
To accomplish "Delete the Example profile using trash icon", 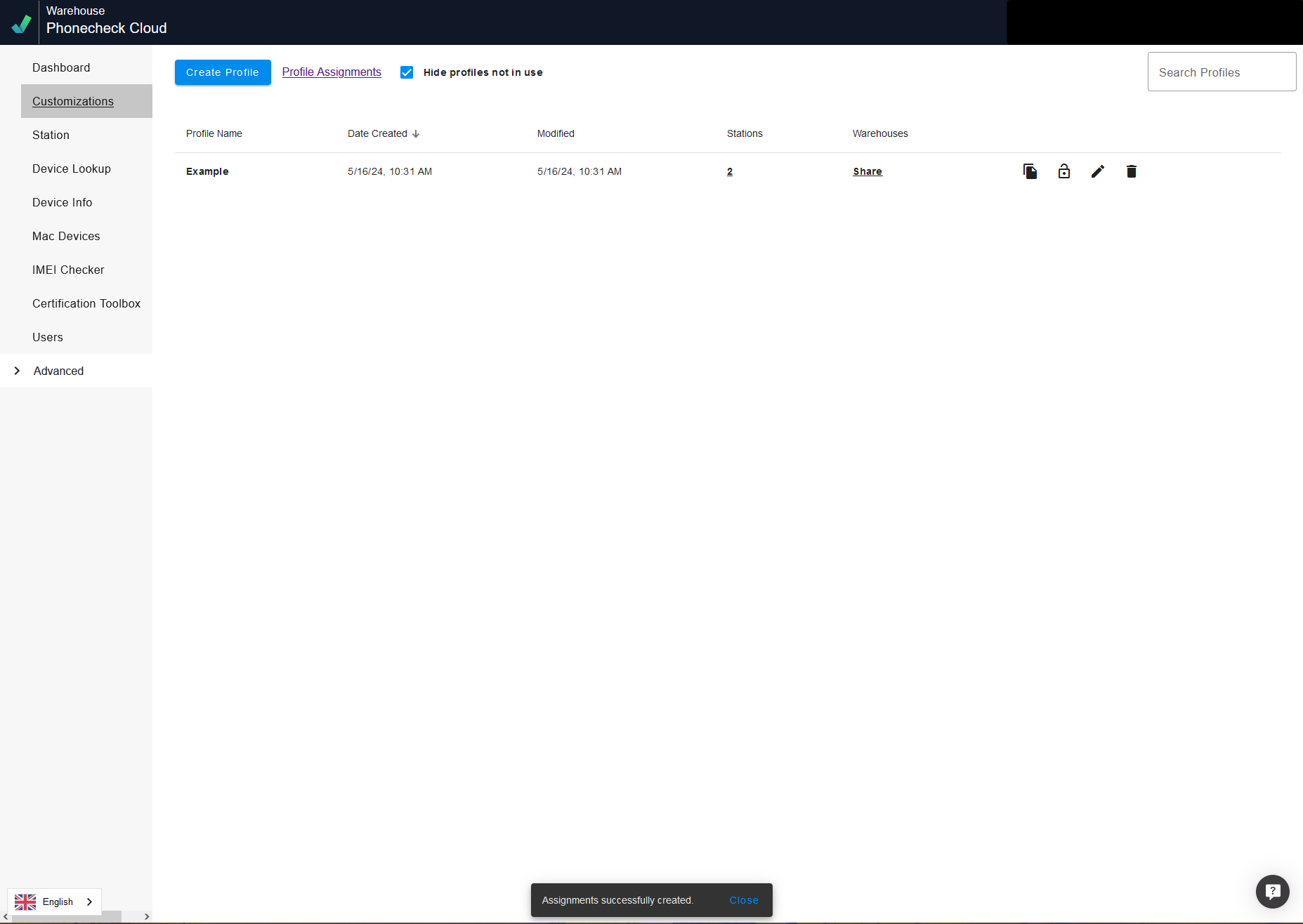I will tap(1131, 171).
